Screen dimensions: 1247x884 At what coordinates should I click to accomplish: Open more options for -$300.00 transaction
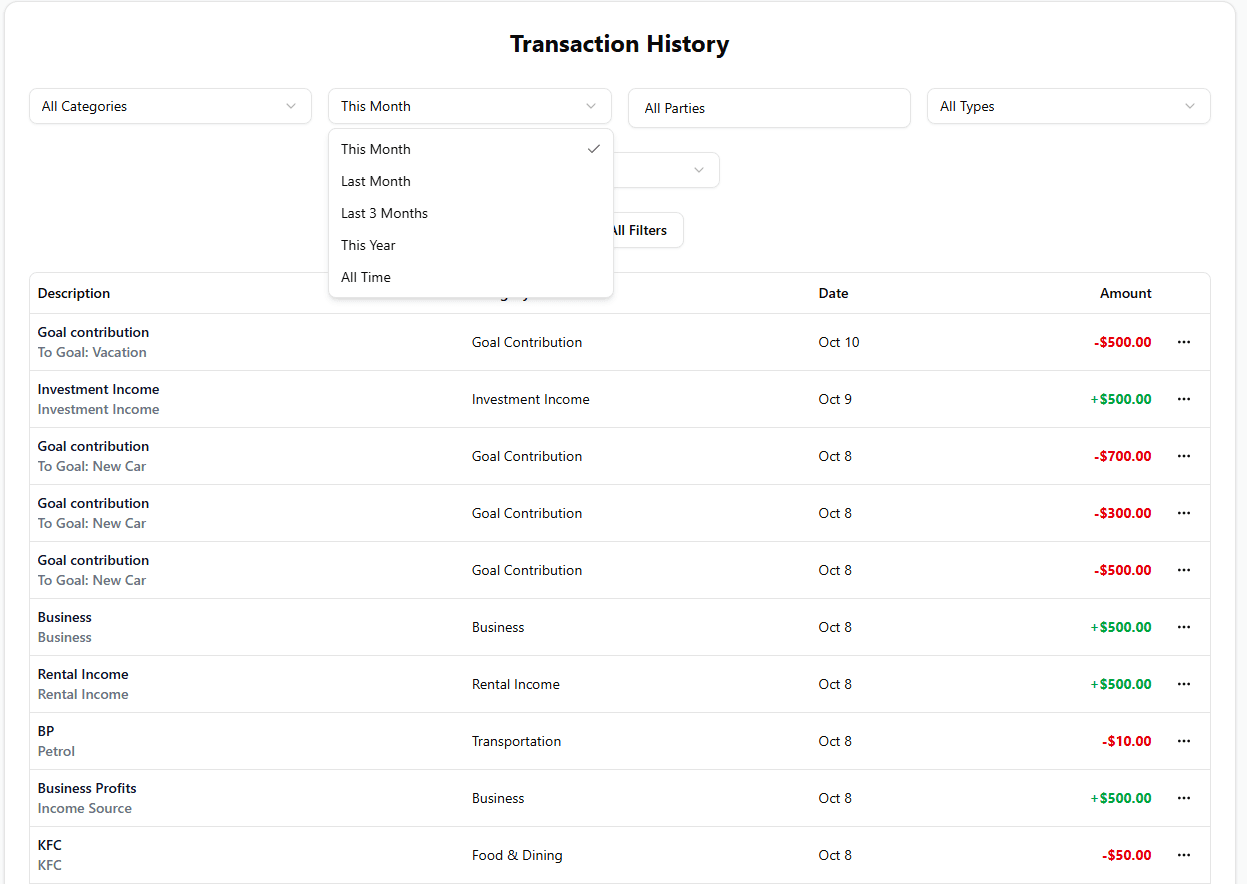pyautogui.click(x=1184, y=513)
